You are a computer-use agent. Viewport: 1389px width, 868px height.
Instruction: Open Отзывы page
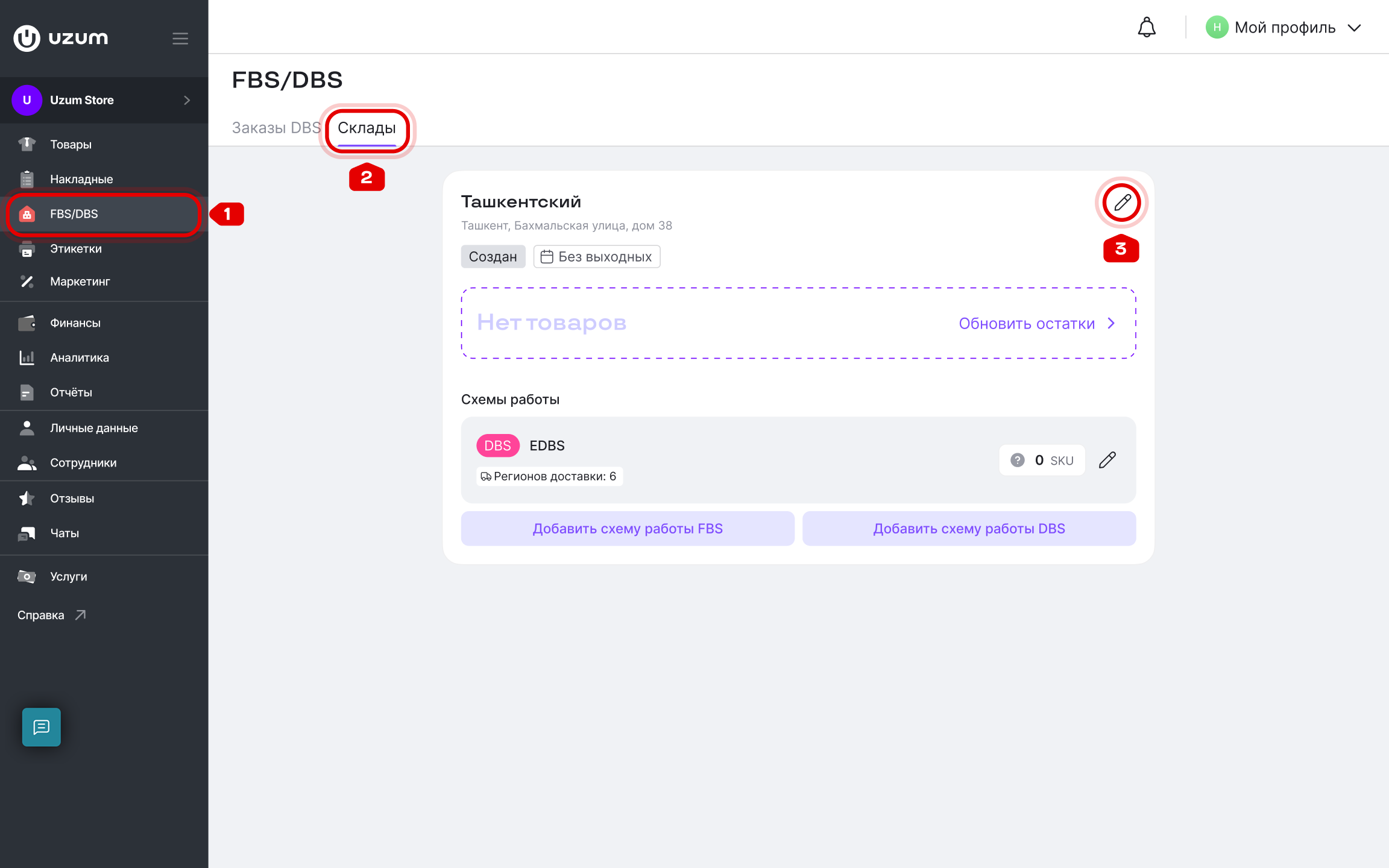(104, 498)
